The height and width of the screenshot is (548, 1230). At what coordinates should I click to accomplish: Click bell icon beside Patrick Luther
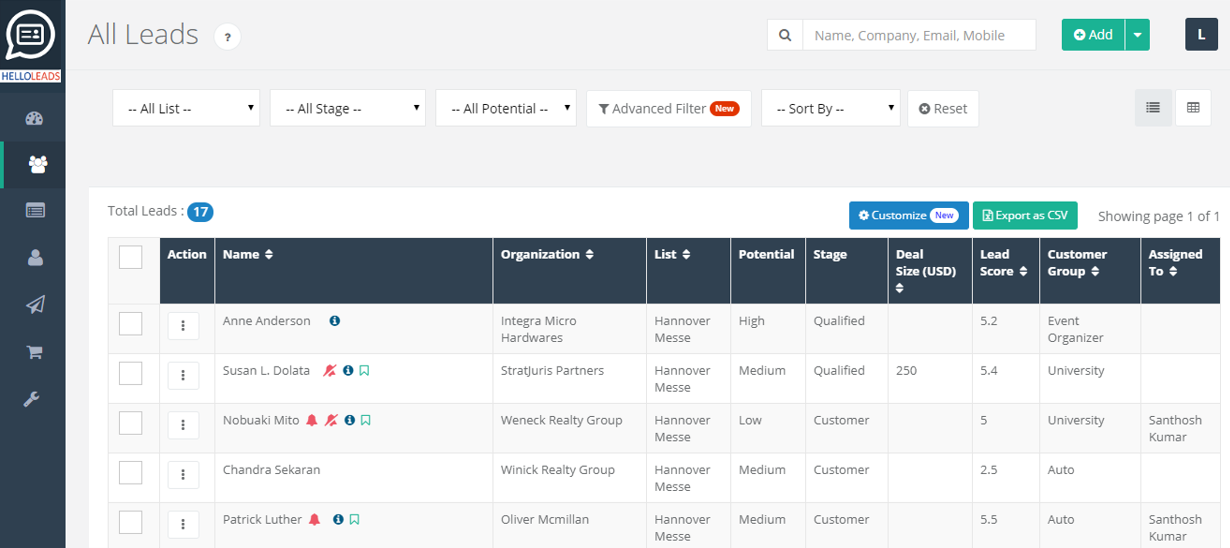point(315,520)
